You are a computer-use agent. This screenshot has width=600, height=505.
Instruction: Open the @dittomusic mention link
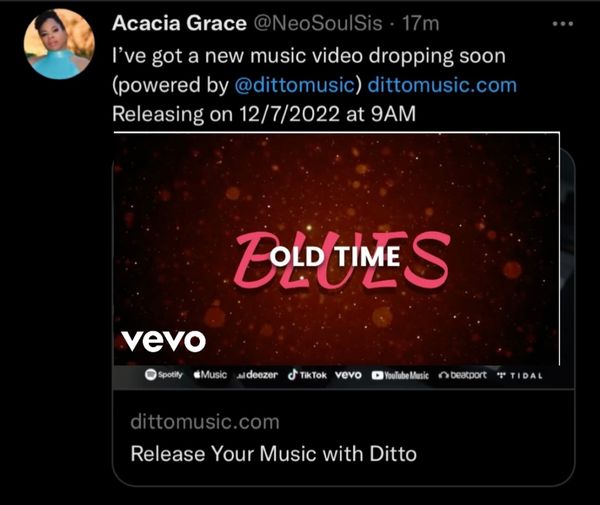(x=295, y=85)
